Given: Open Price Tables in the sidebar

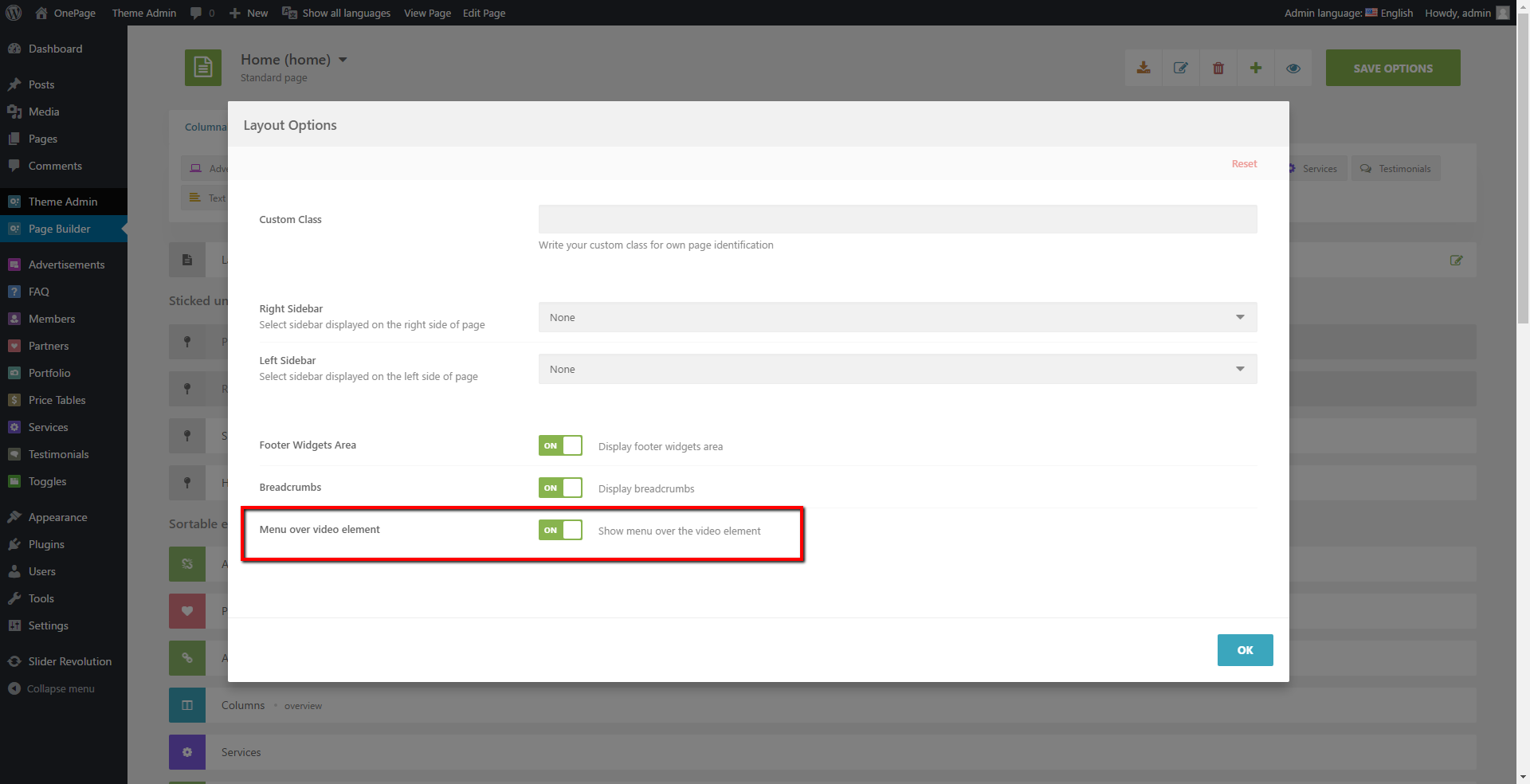Looking at the screenshot, I should (64, 400).
